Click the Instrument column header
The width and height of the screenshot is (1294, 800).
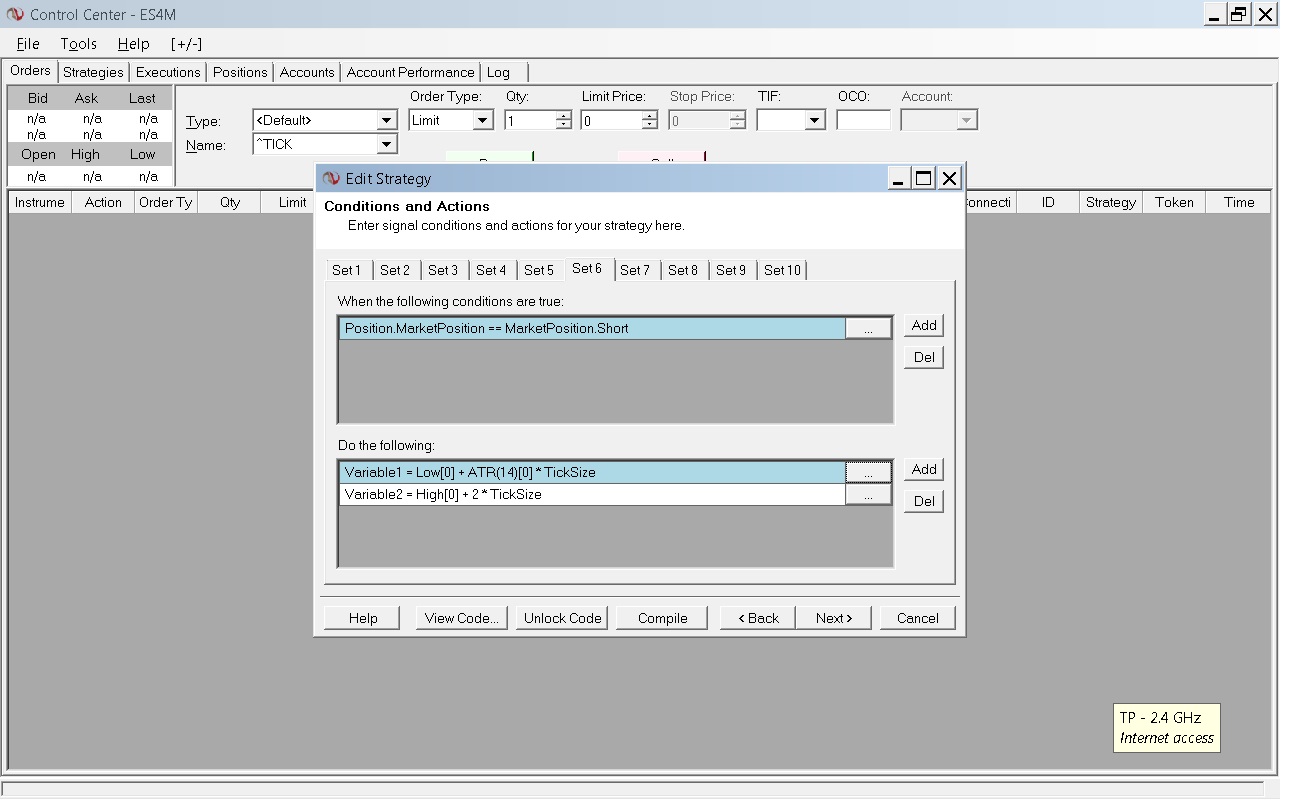point(40,202)
